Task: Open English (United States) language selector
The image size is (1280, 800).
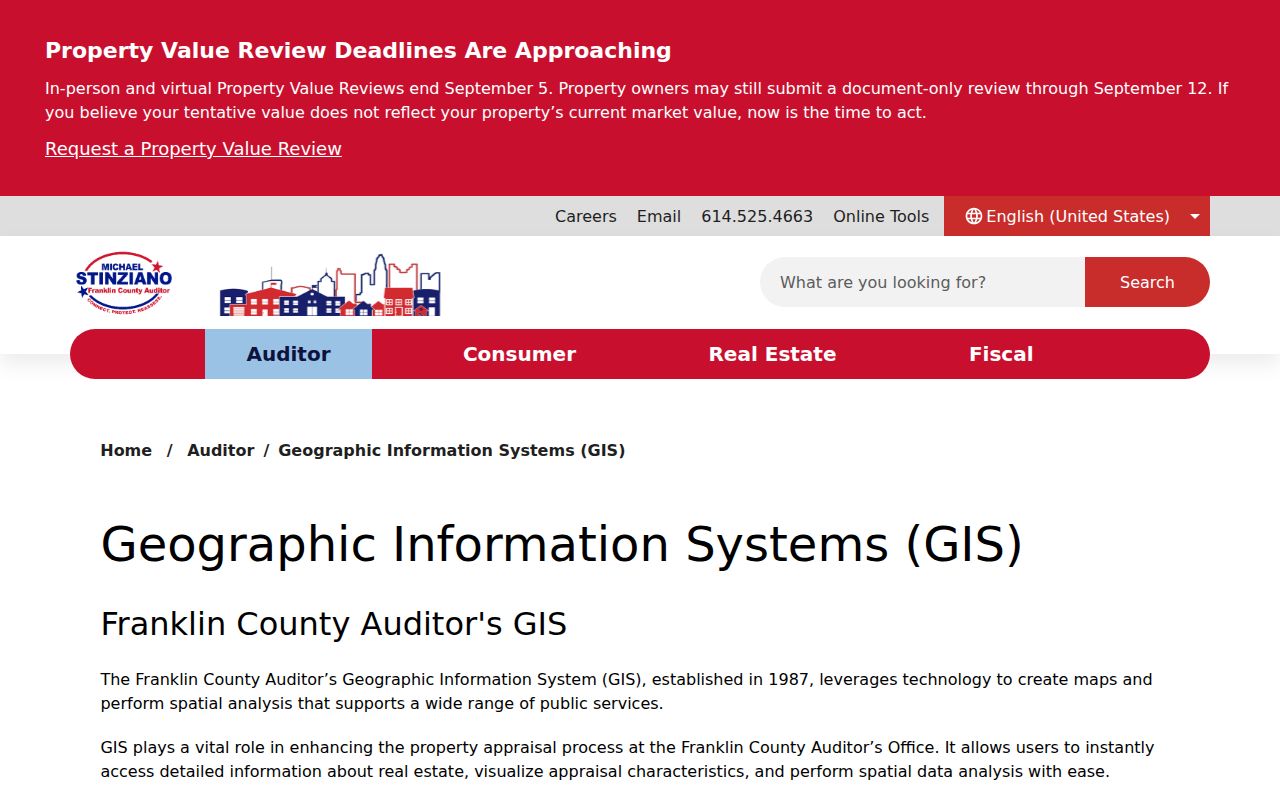Action: pyautogui.click(x=1077, y=216)
